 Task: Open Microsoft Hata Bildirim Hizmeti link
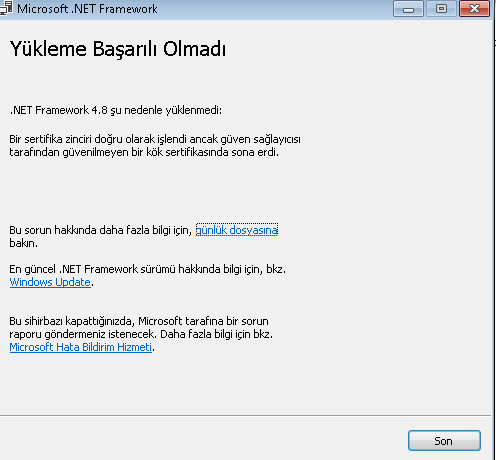(x=81, y=347)
